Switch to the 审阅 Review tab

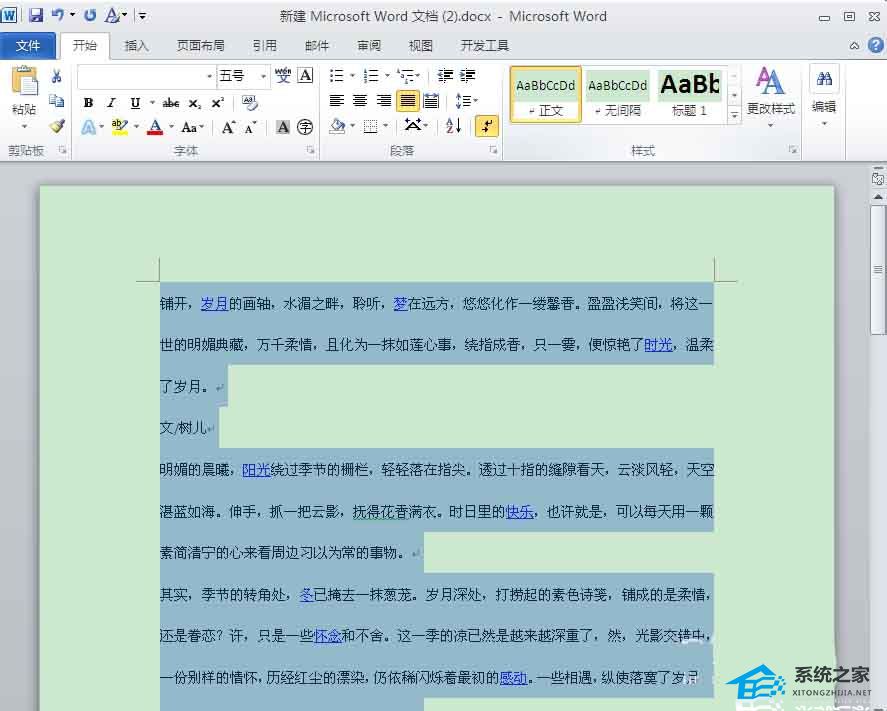369,46
